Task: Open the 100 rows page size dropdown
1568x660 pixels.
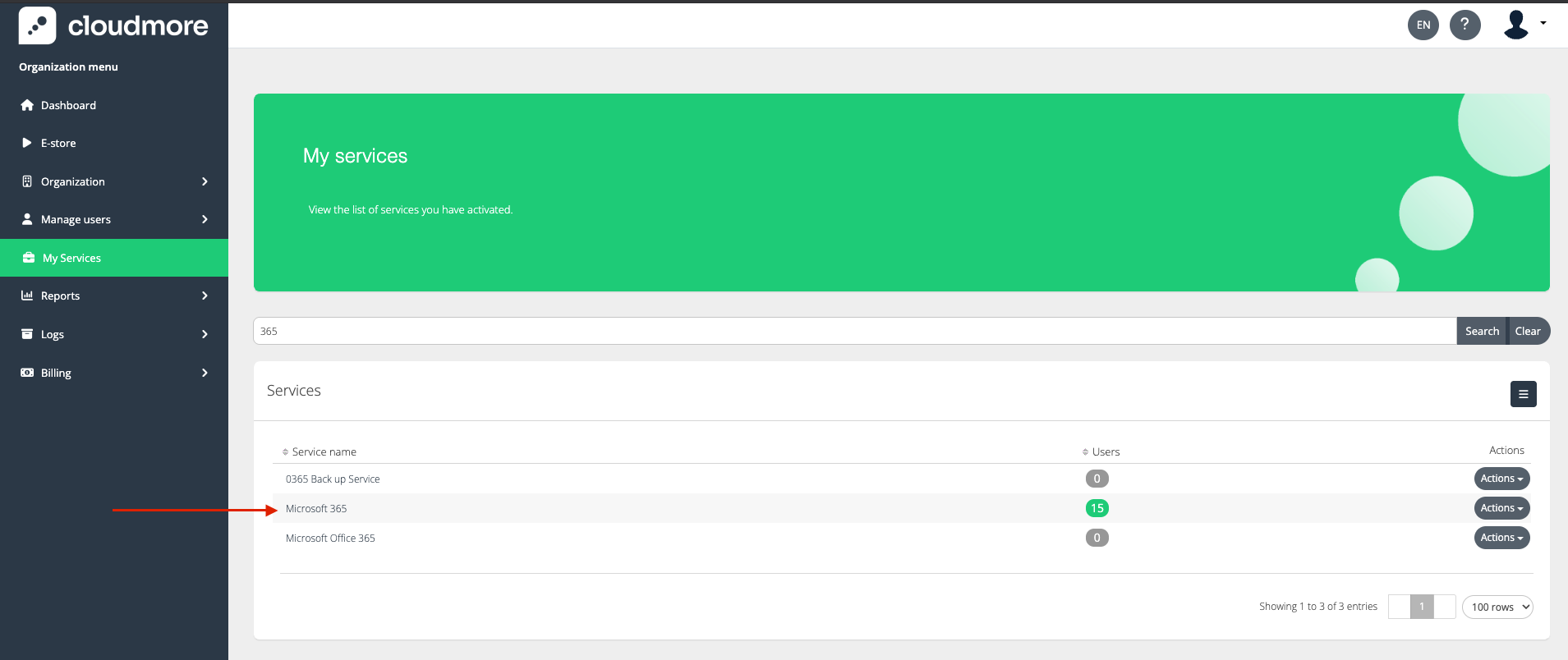Action: click(1497, 607)
